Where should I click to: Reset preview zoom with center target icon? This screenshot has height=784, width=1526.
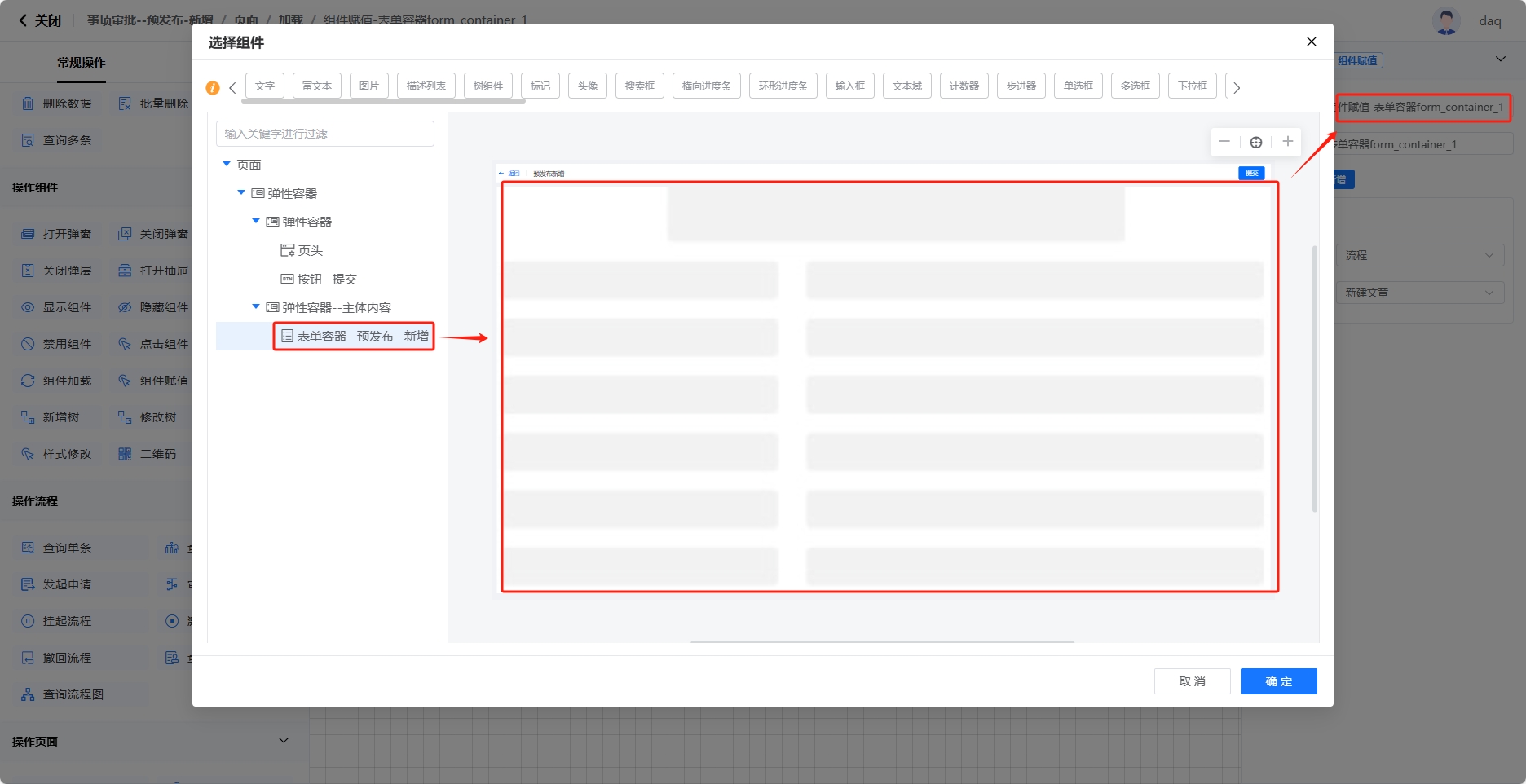click(x=1255, y=143)
